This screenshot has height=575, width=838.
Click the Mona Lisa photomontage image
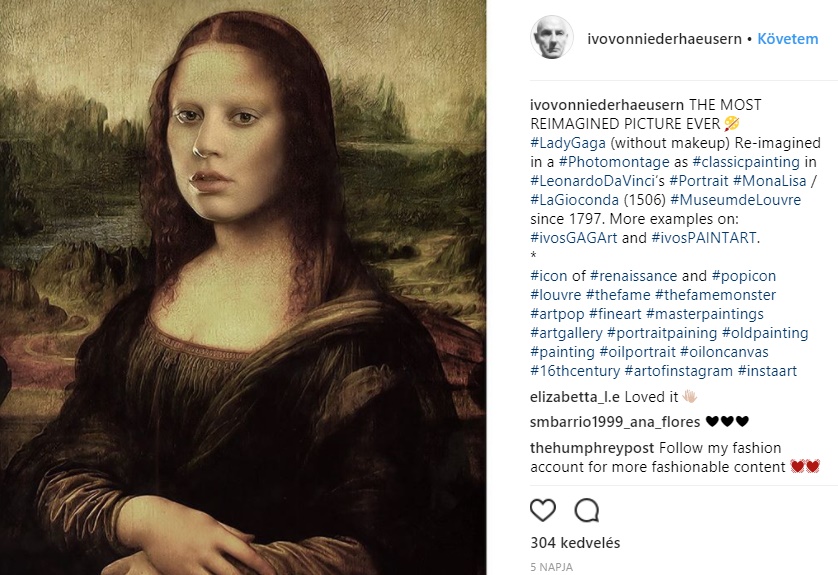pos(243,288)
